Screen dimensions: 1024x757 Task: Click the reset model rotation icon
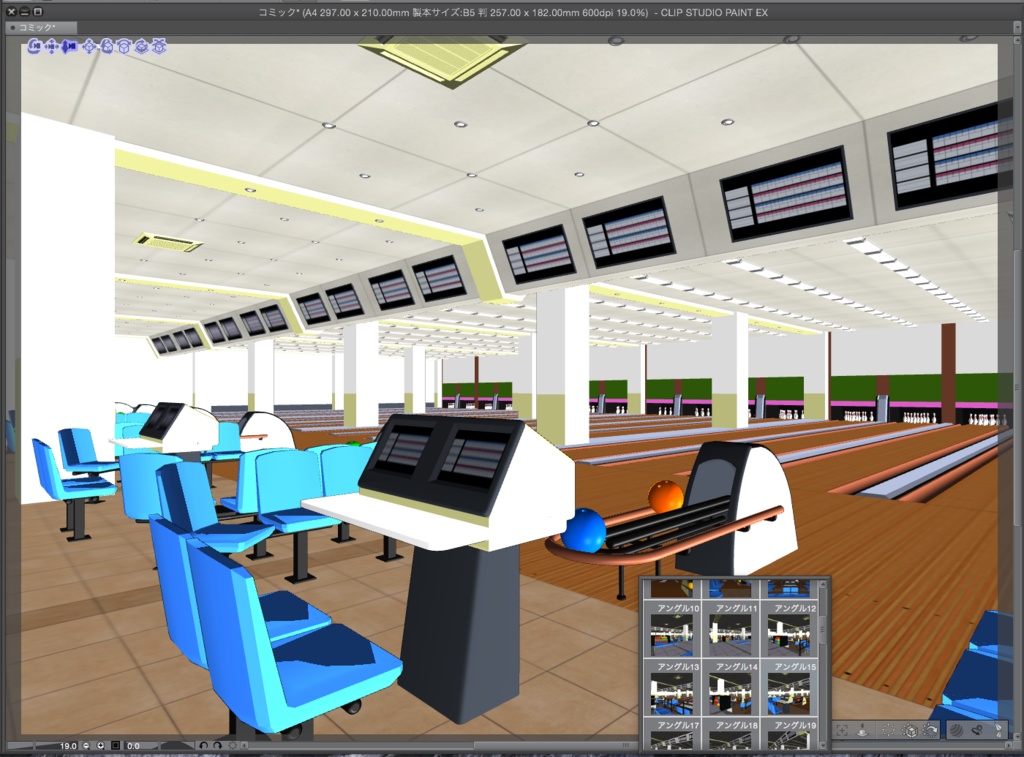pos(910,730)
